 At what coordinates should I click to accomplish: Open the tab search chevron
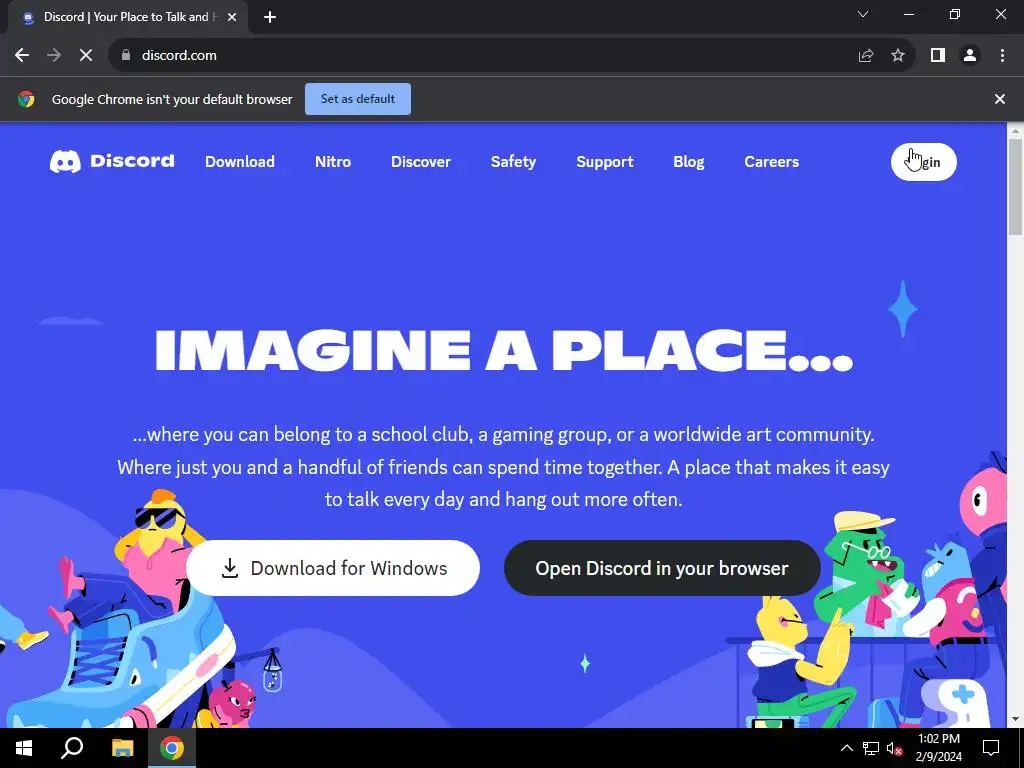click(x=863, y=14)
